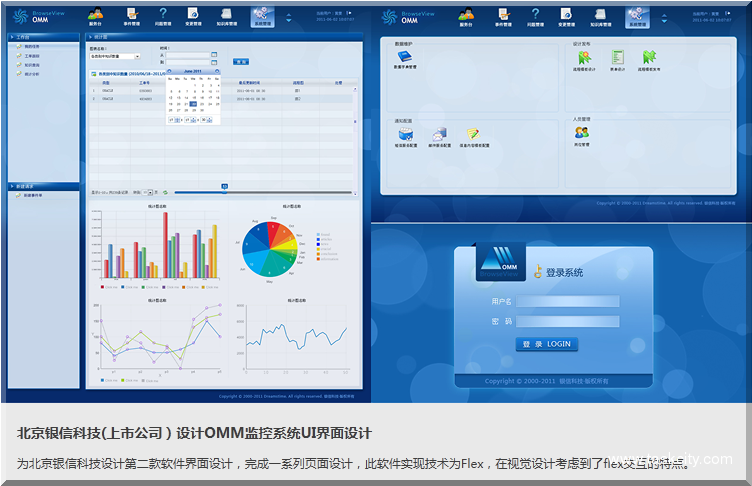Open 服务台 icon in right system-management screen
The height and width of the screenshot is (486, 752).
(466, 17)
